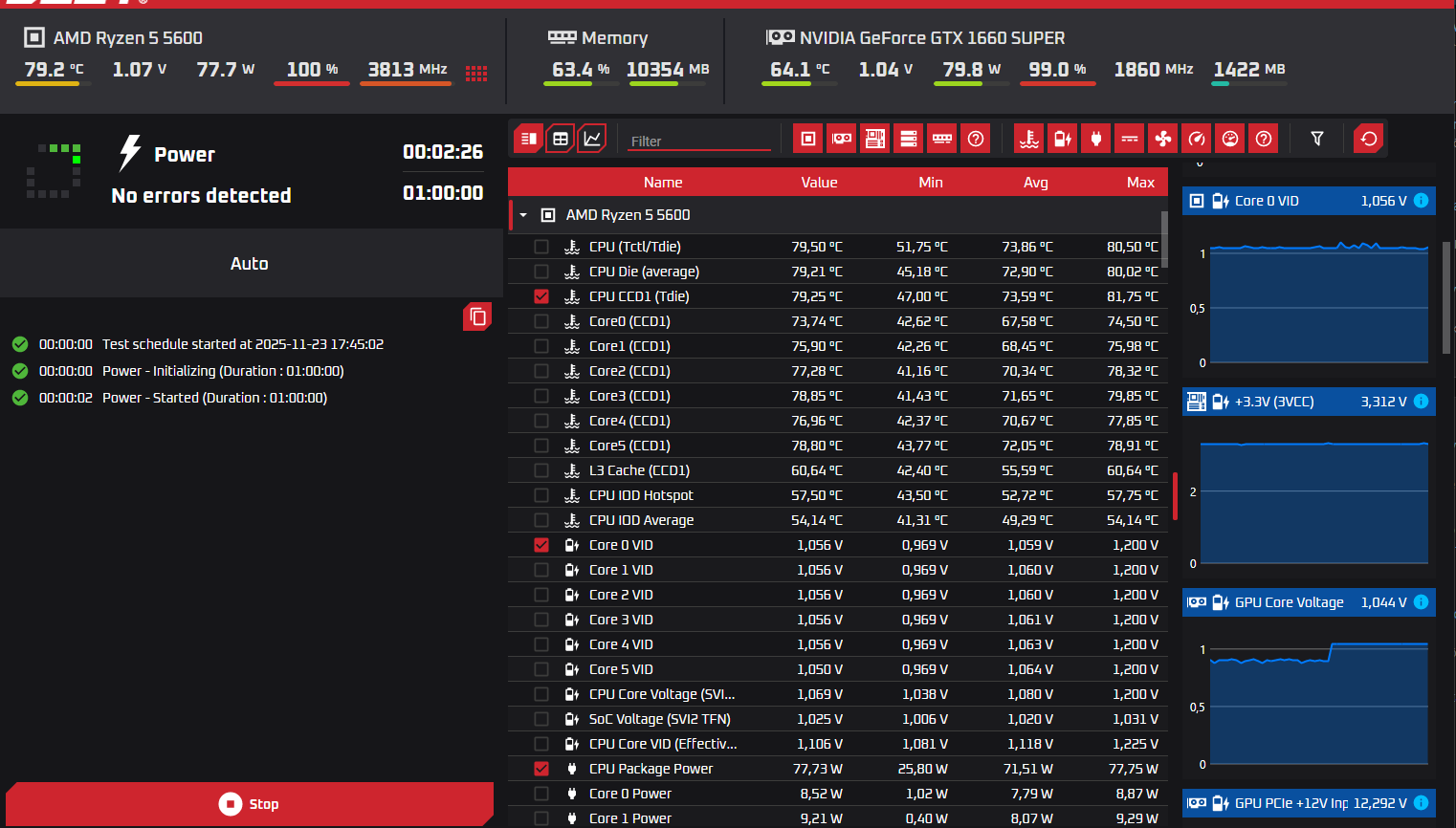The image size is (1456, 828).
Task: Sort sensors by Value column
Action: (x=819, y=182)
